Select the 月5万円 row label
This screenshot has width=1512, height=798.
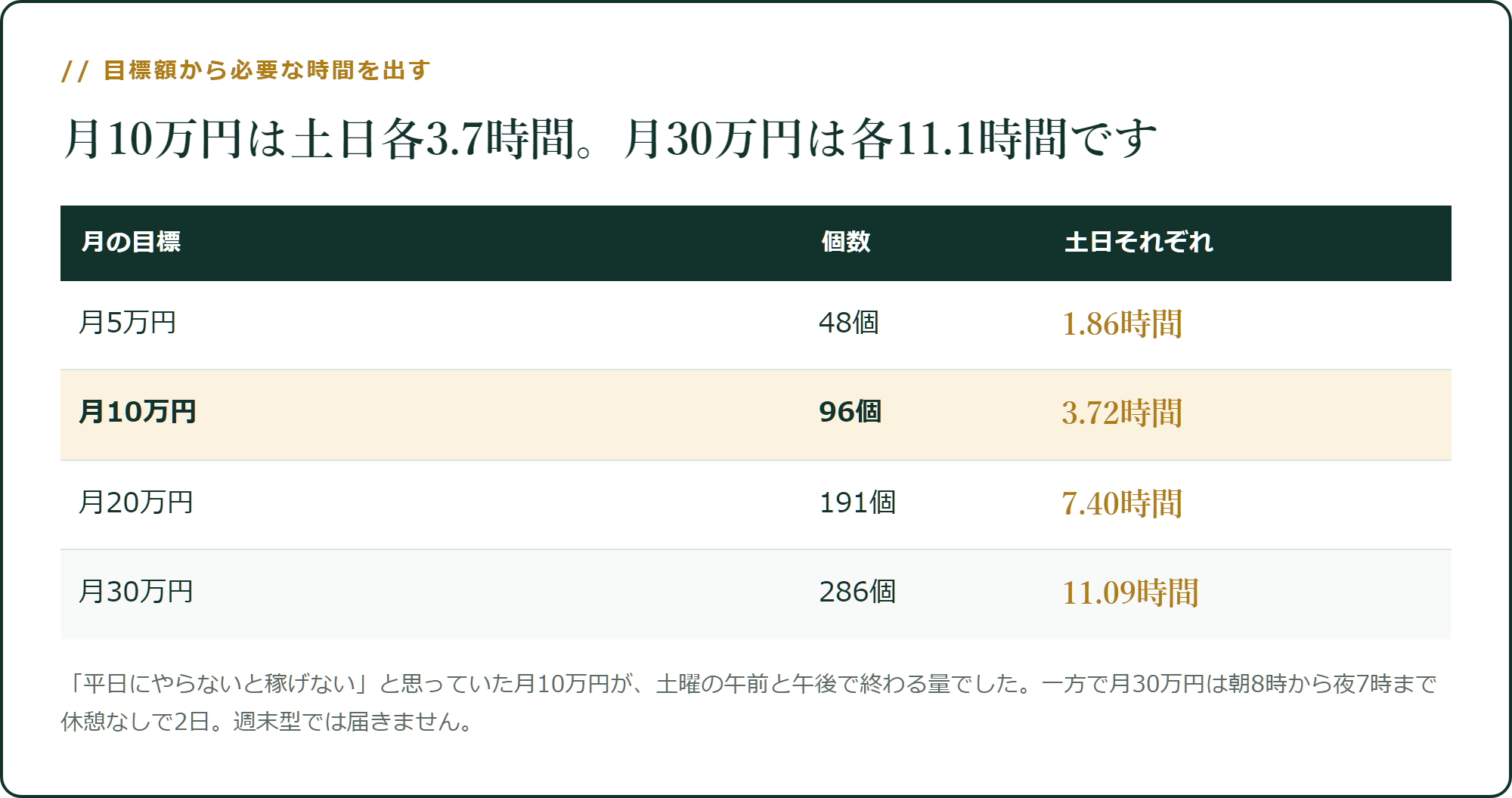(x=128, y=323)
